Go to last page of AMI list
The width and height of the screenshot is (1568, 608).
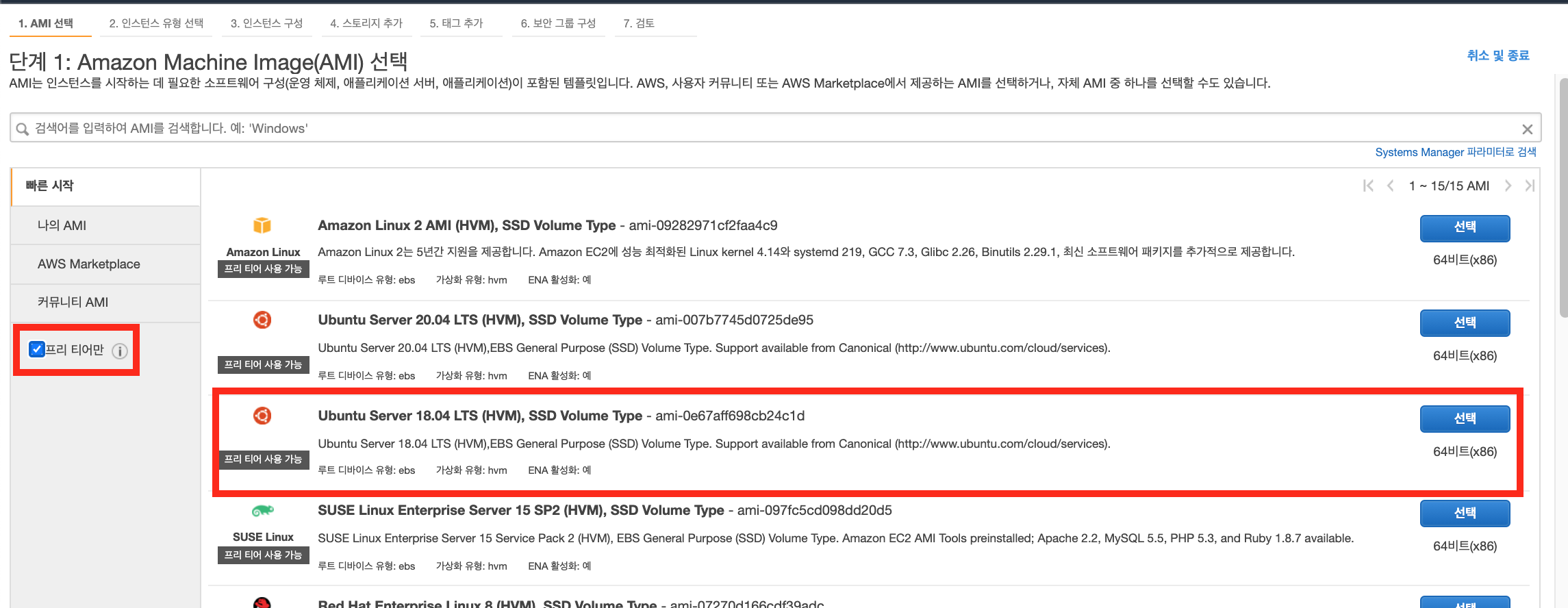click(x=1530, y=186)
